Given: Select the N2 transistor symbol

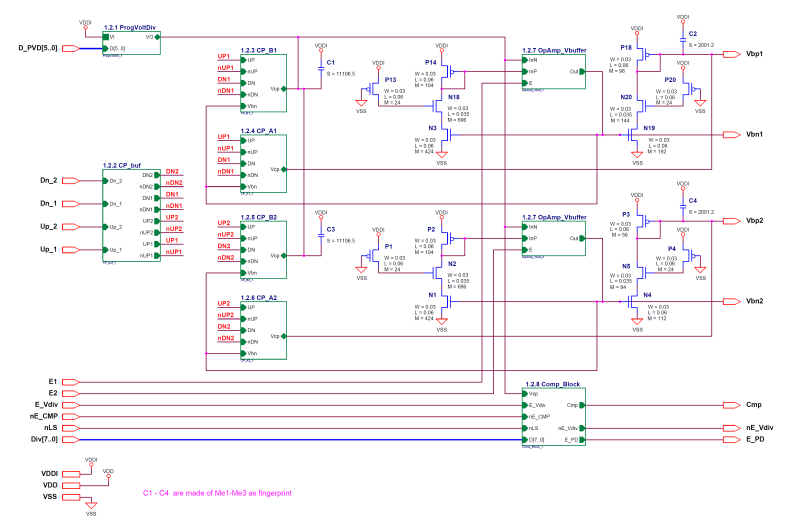Looking at the screenshot, I should (x=438, y=273).
